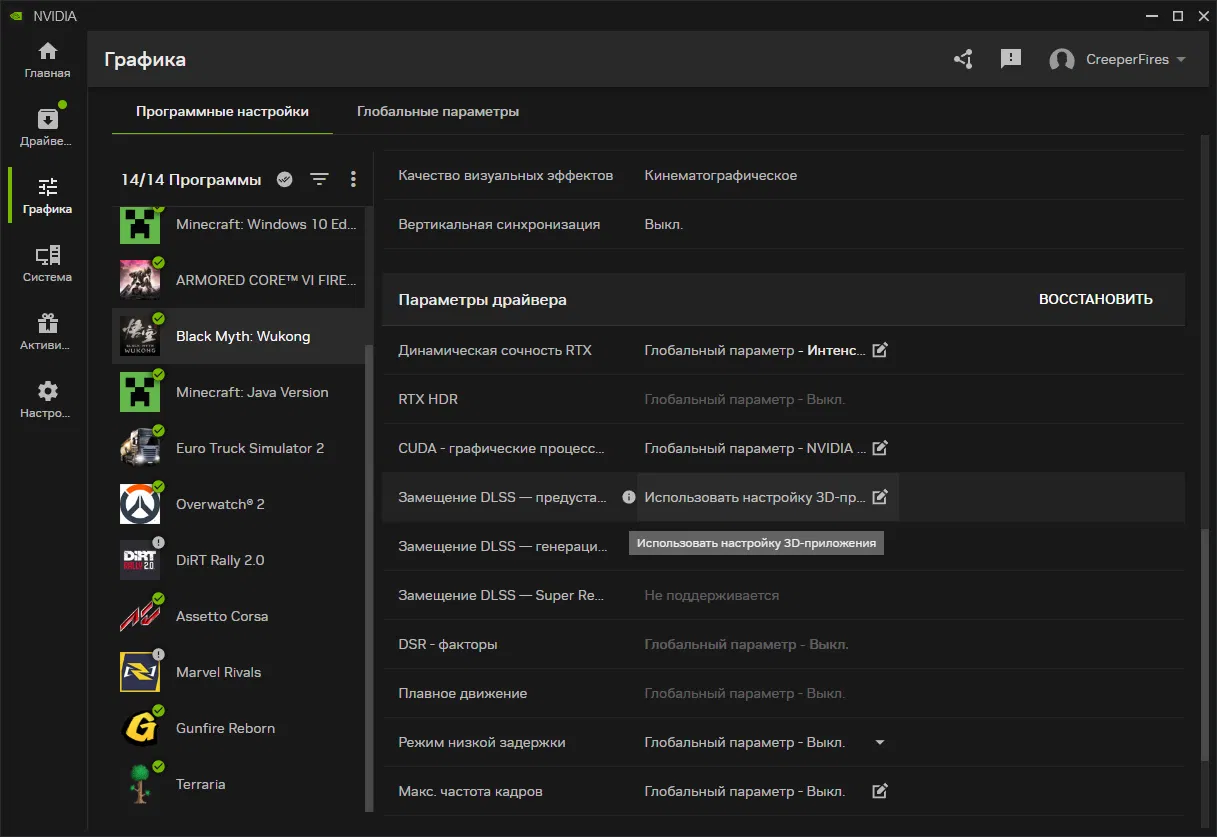Click the share icon in header
1217x837 pixels.
click(x=963, y=59)
